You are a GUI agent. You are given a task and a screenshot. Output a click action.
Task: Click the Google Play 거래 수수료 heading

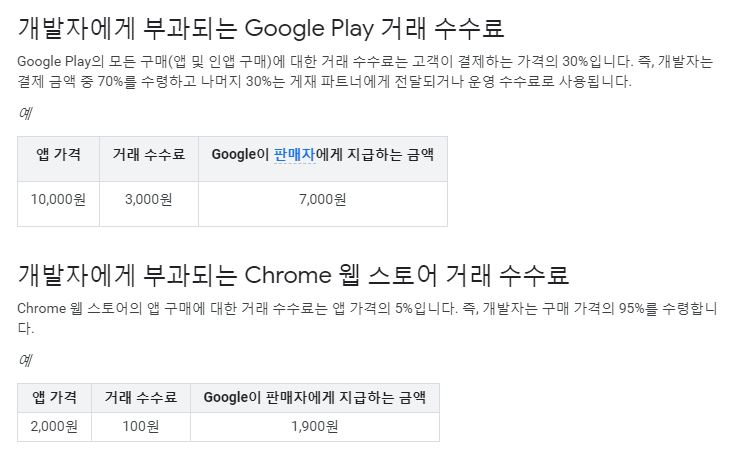pos(261,28)
